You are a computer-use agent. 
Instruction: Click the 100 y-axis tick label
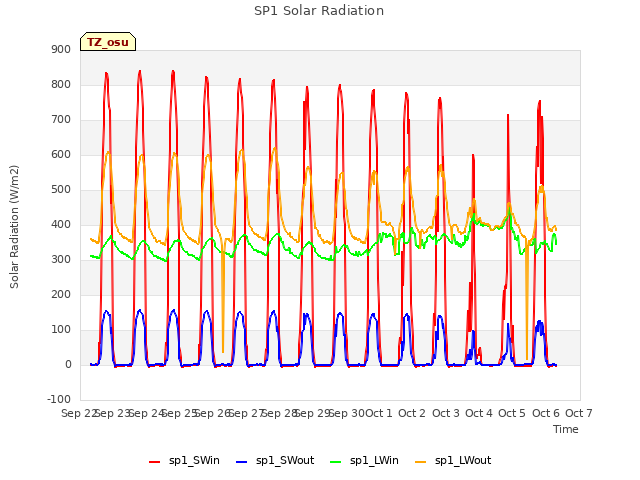click(x=61, y=329)
